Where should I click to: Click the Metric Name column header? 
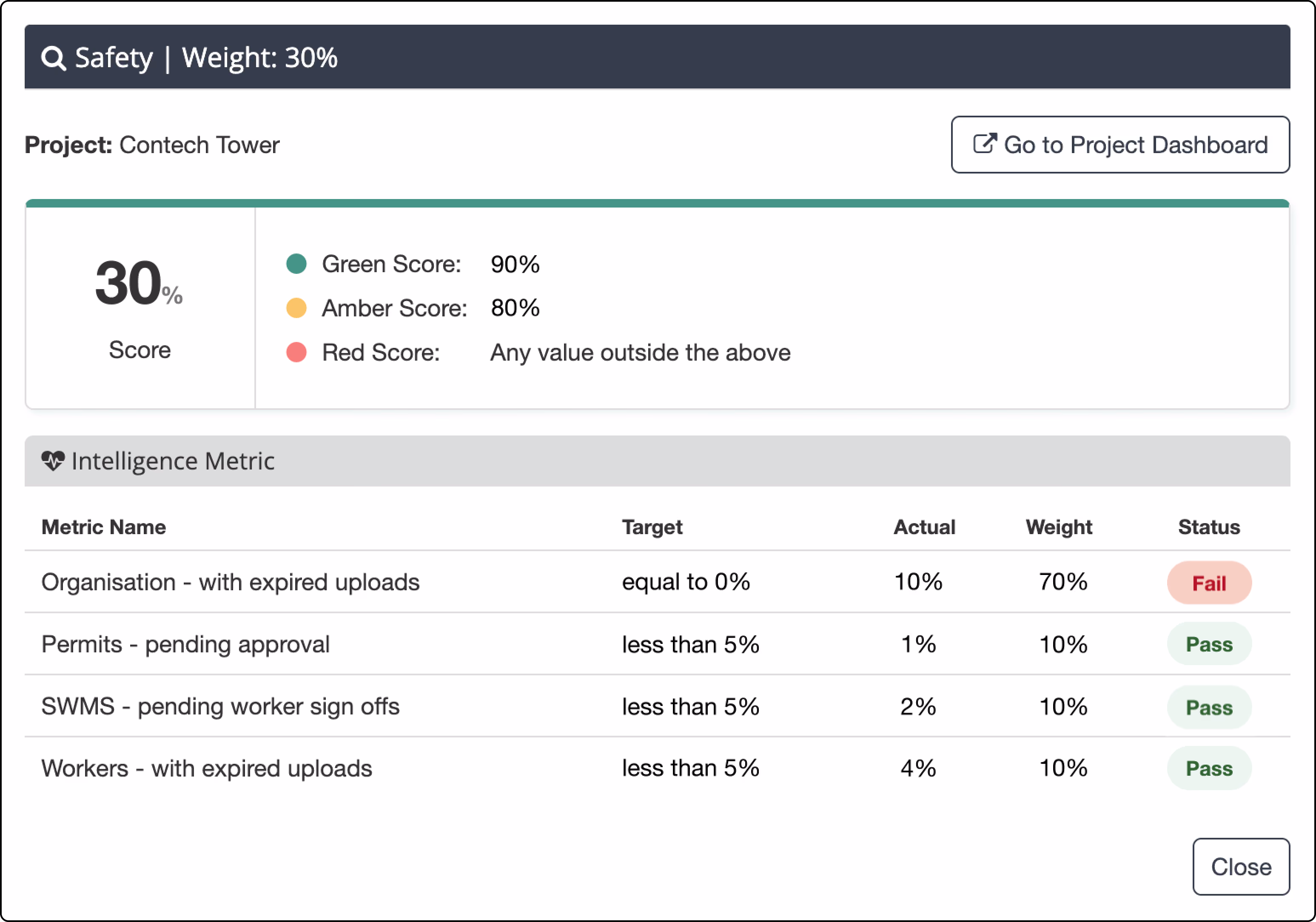coord(104,526)
